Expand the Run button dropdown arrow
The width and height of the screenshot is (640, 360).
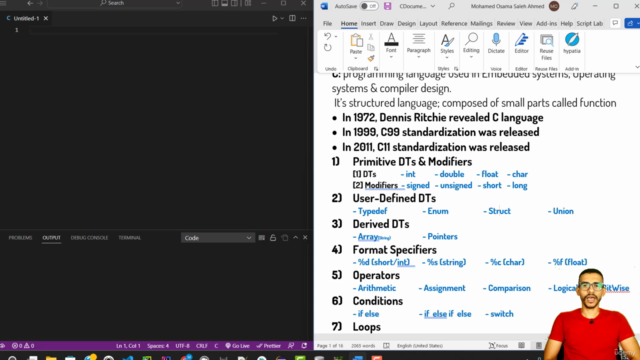[282, 18]
